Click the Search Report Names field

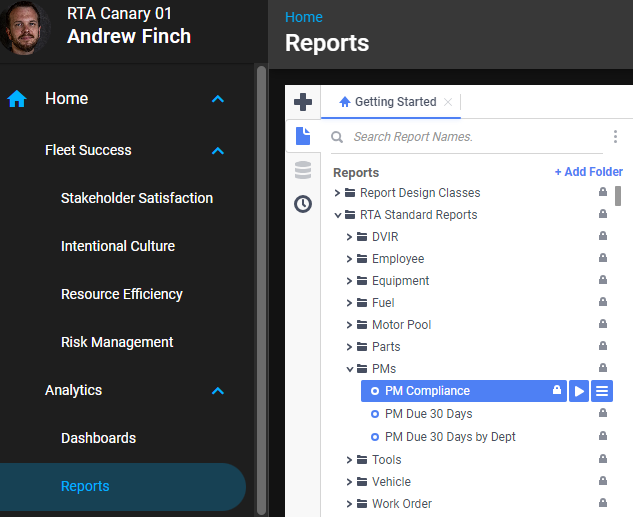coord(470,137)
